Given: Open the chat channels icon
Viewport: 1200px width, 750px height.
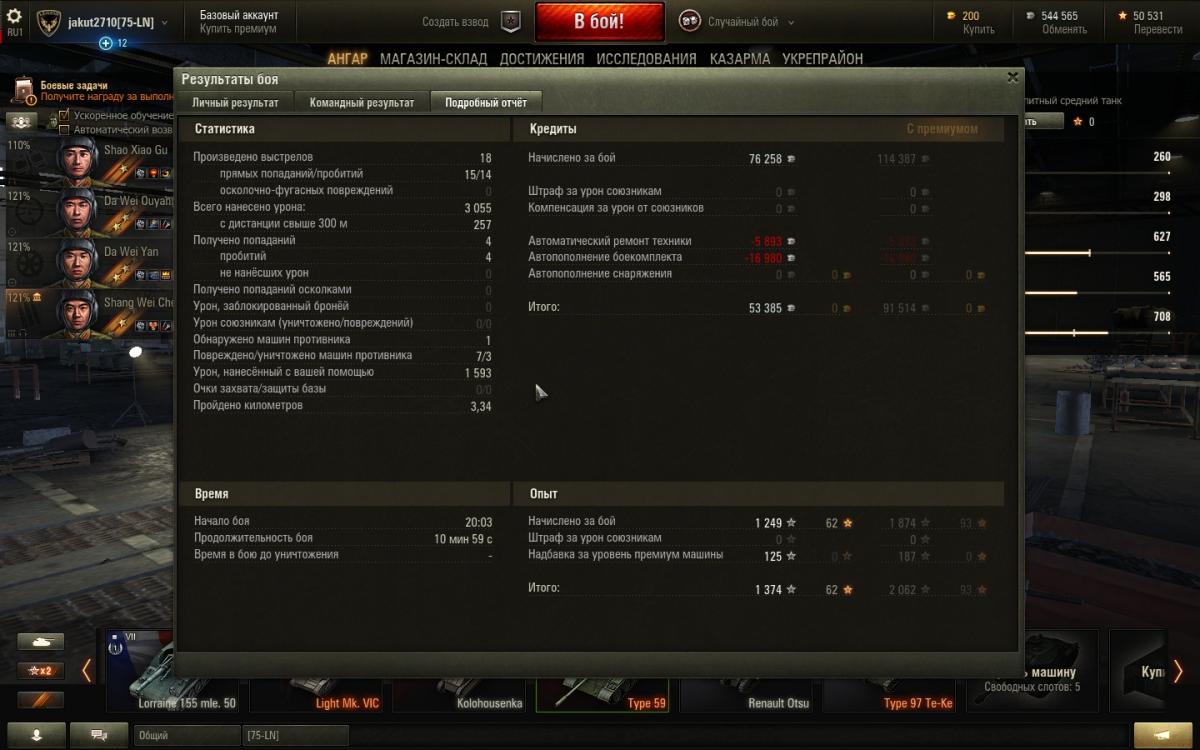Looking at the screenshot, I should coord(99,735).
